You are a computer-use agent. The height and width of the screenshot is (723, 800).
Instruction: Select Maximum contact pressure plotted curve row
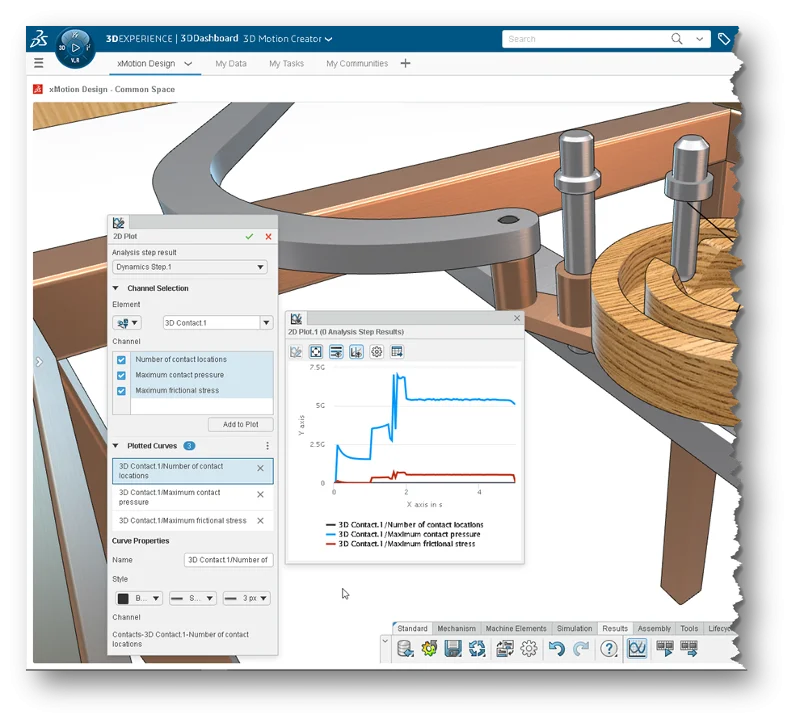tap(193, 497)
